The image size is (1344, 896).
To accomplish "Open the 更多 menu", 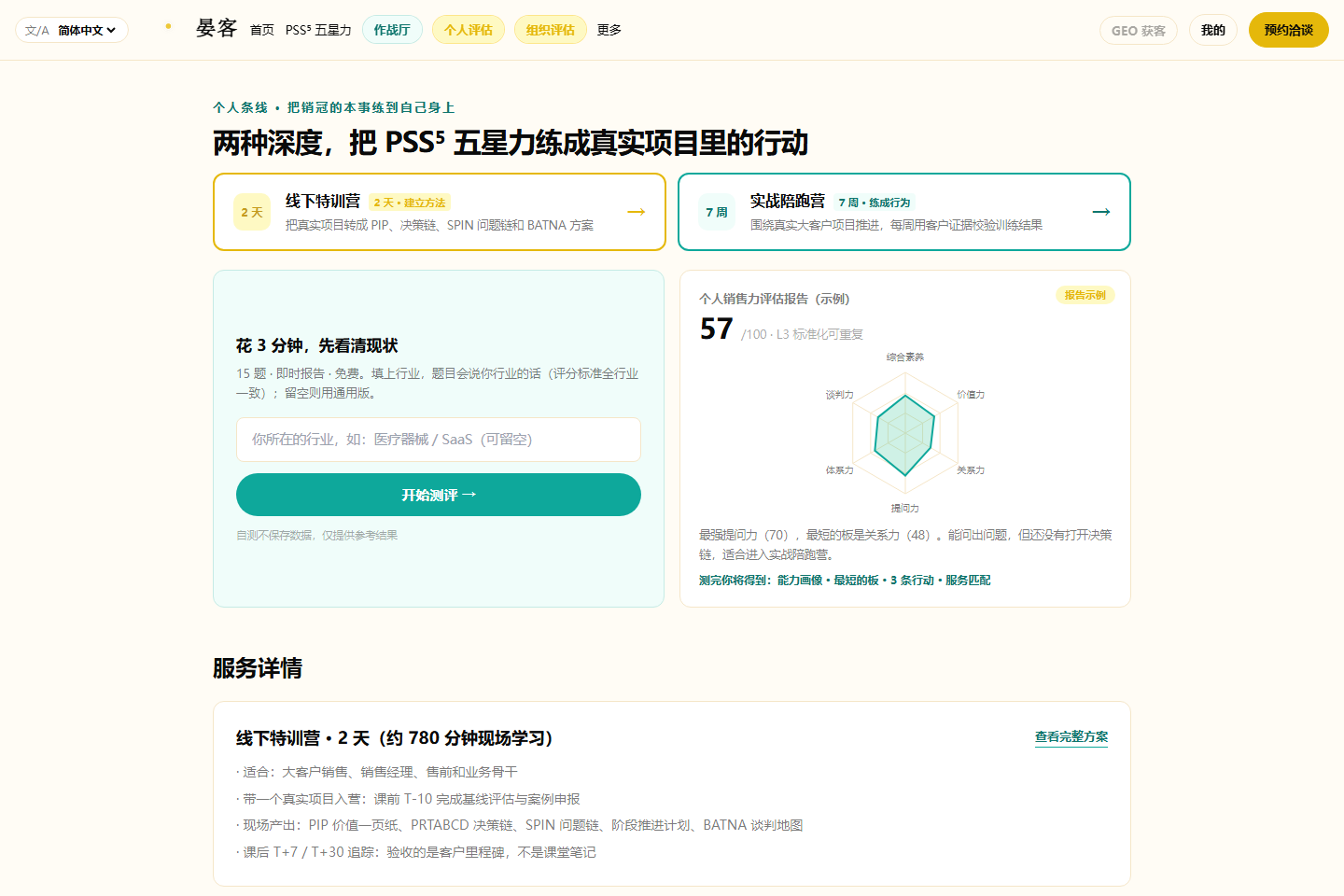I will click(x=609, y=30).
